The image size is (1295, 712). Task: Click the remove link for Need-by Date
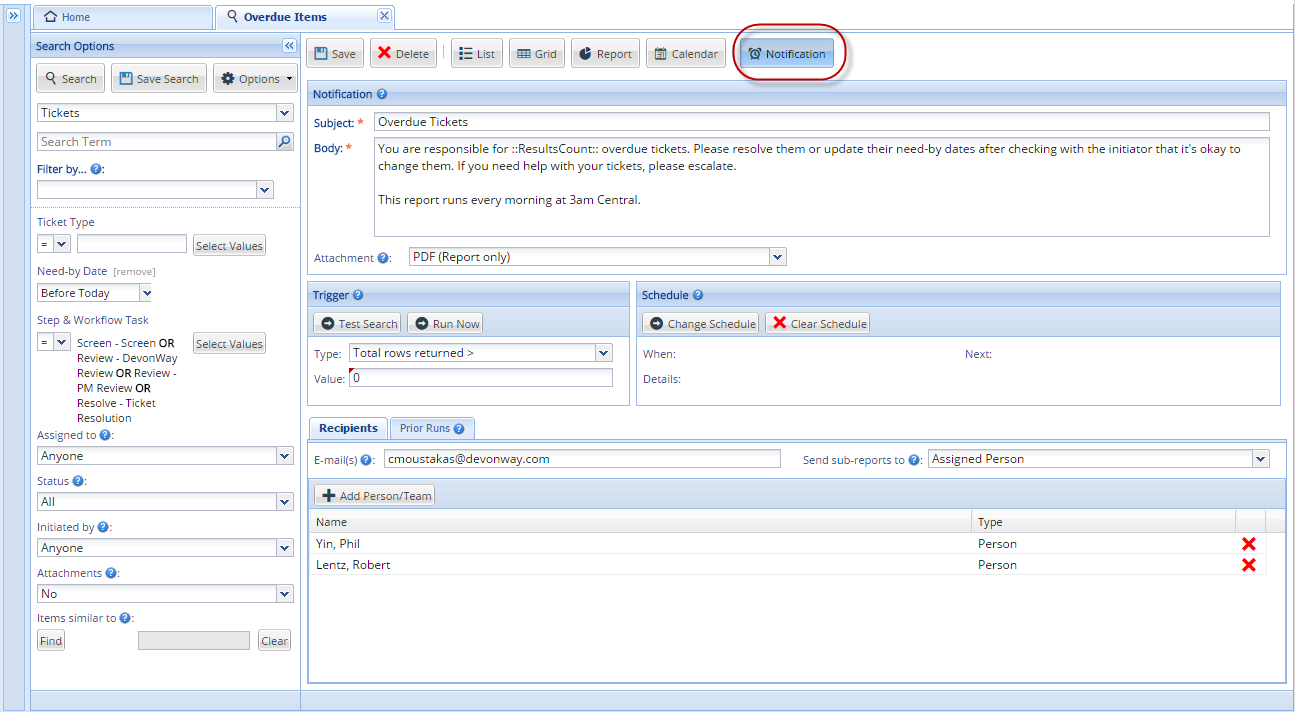point(134,272)
